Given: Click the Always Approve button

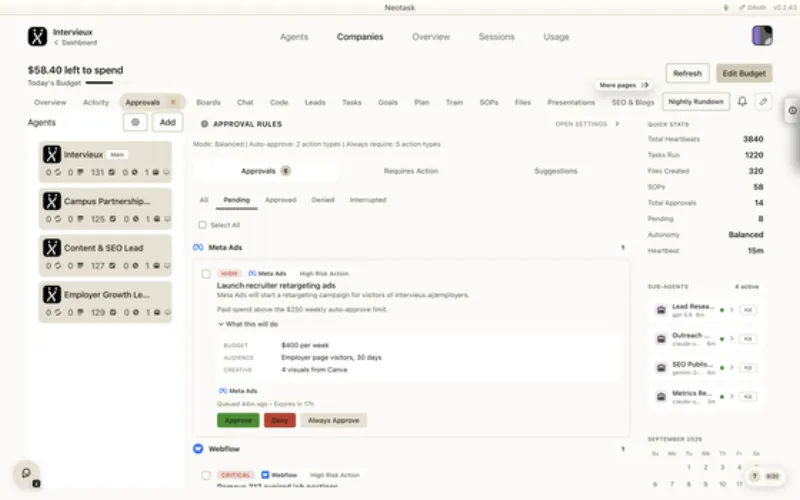Looking at the screenshot, I should tap(334, 420).
